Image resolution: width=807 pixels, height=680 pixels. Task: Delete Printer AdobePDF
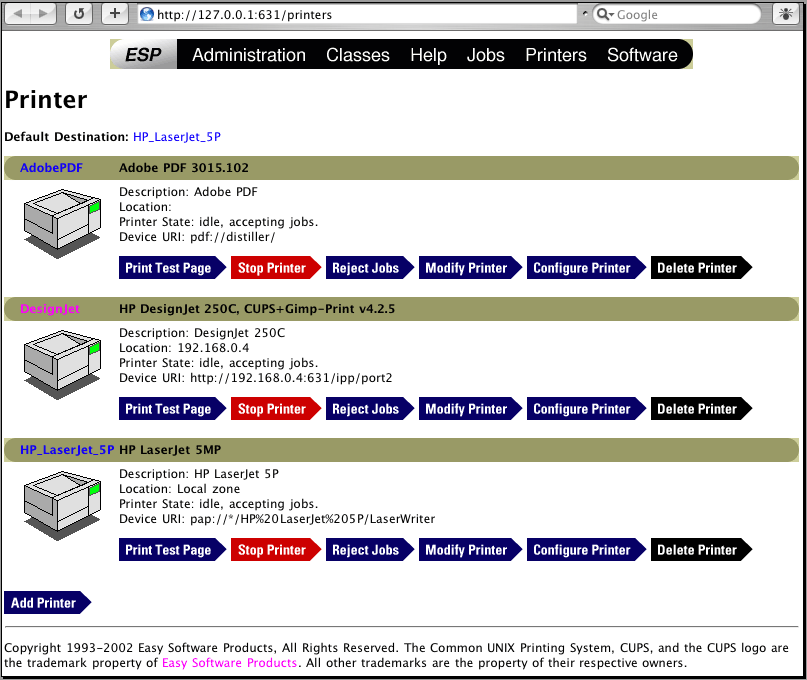pos(701,268)
